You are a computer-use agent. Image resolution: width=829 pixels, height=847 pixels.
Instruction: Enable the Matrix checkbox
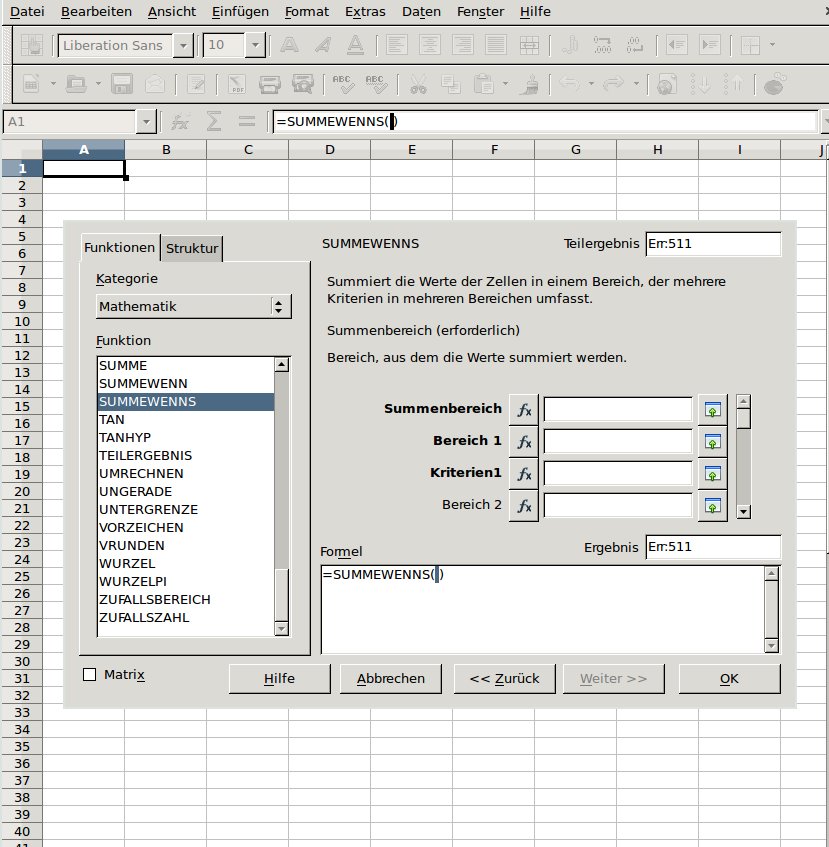click(90, 675)
